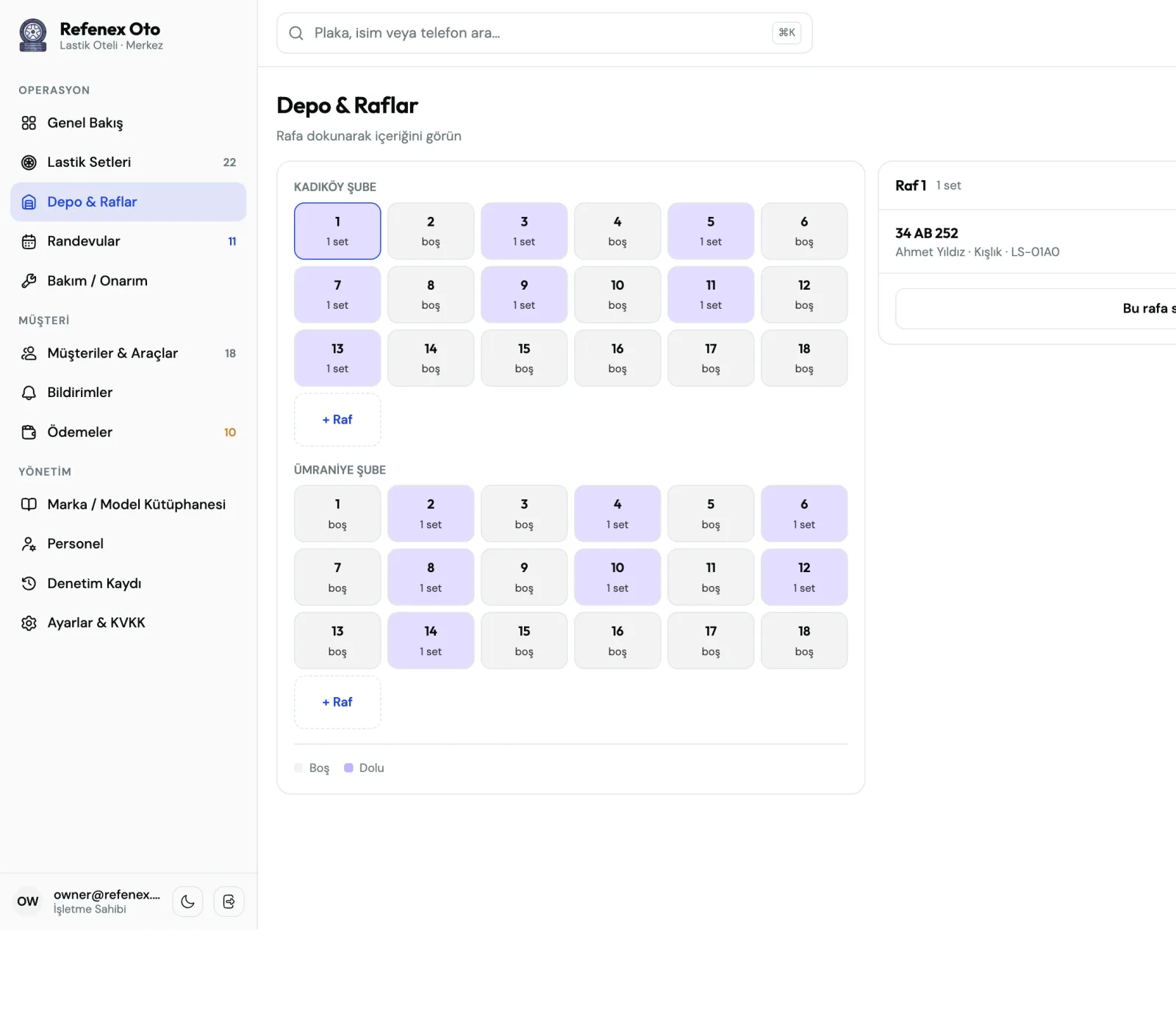
Task: Click the search magnifier icon
Action: coord(296,33)
